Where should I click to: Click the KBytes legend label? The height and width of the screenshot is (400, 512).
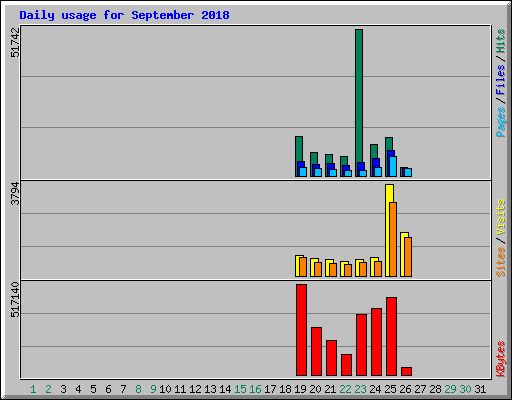point(501,359)
